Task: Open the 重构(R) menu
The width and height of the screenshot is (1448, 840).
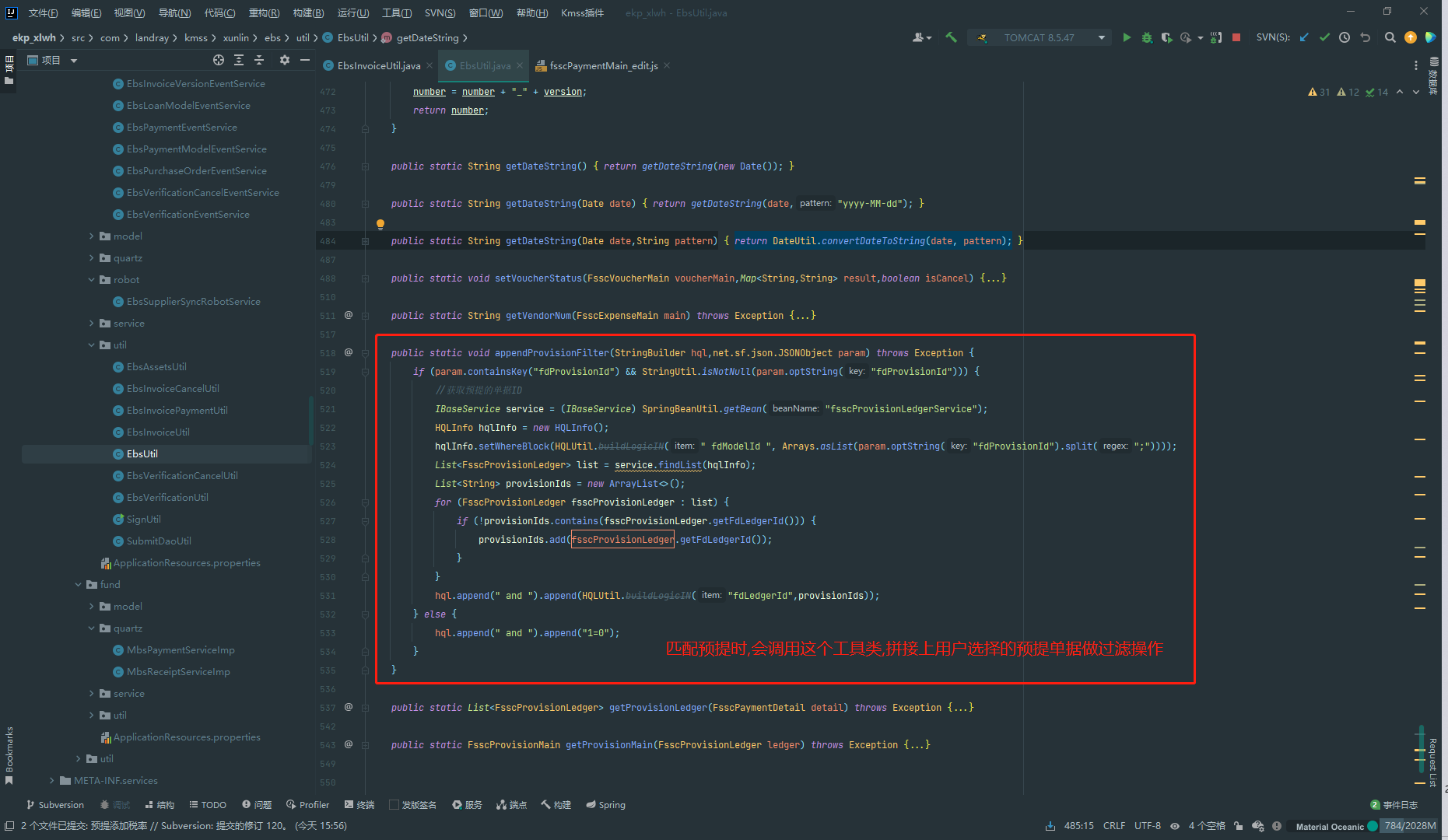Action: coord(264,12)
